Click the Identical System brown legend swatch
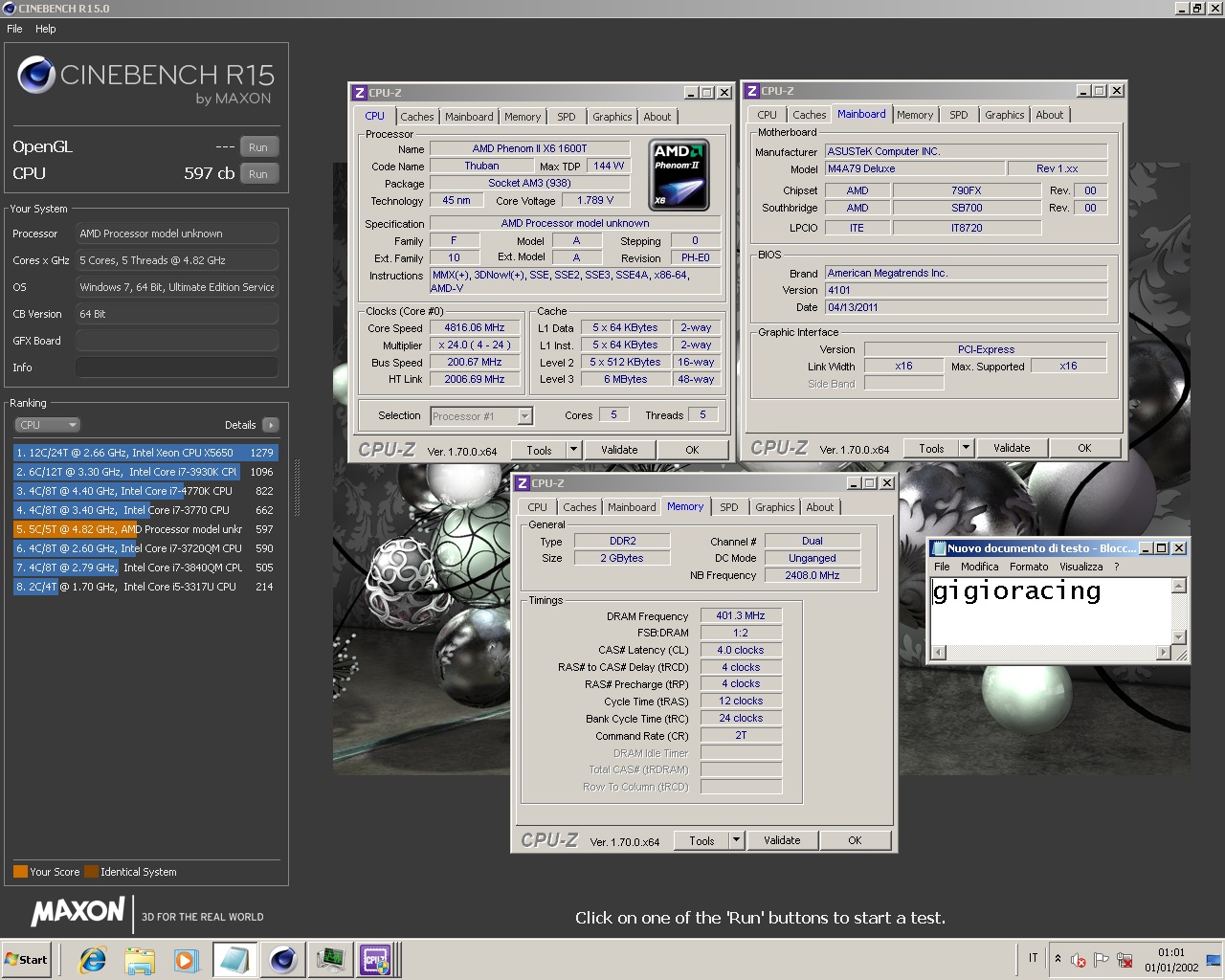This screenshot has height=980, width=1225. coord(91,872)
